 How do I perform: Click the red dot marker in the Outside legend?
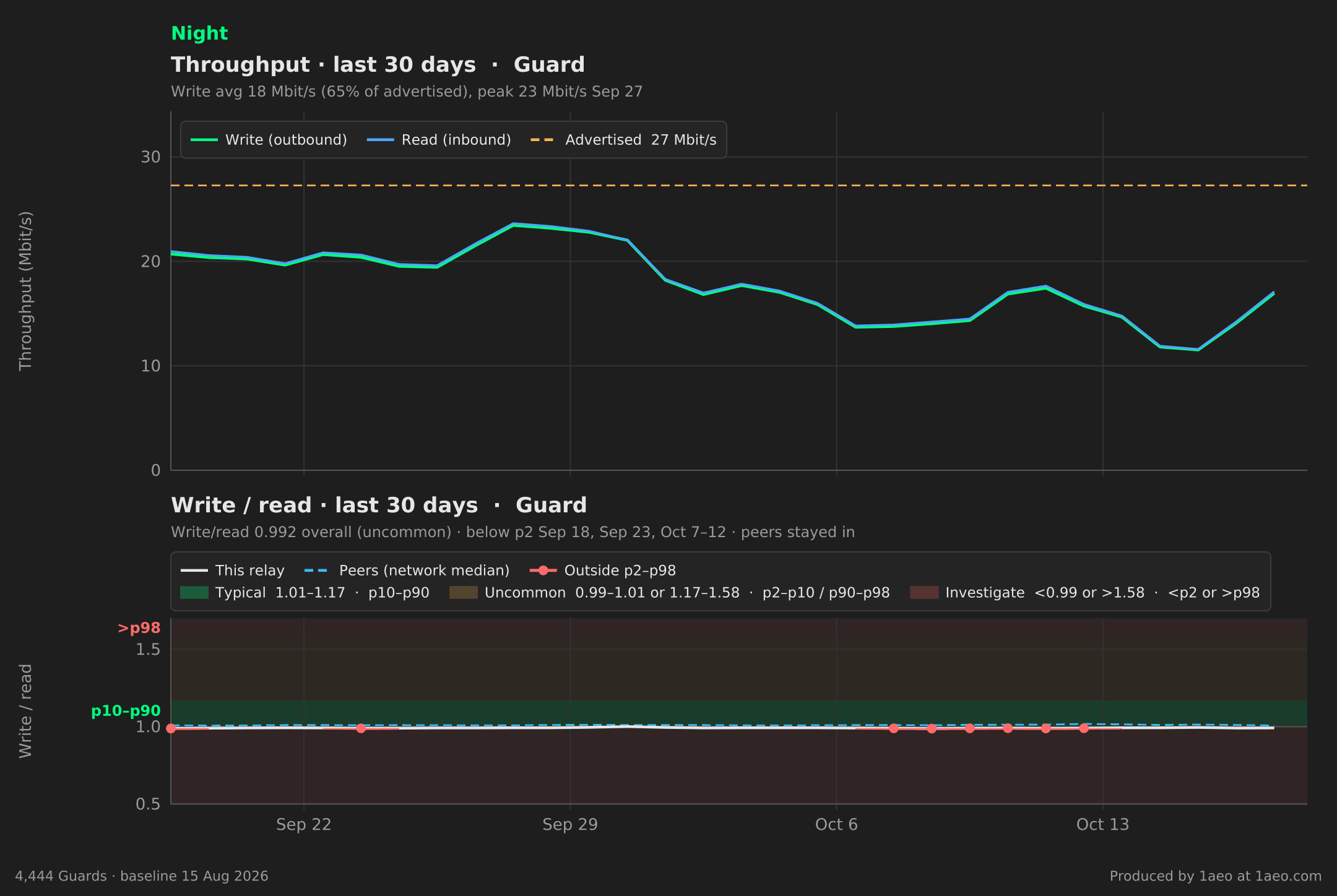pos(543,571)
